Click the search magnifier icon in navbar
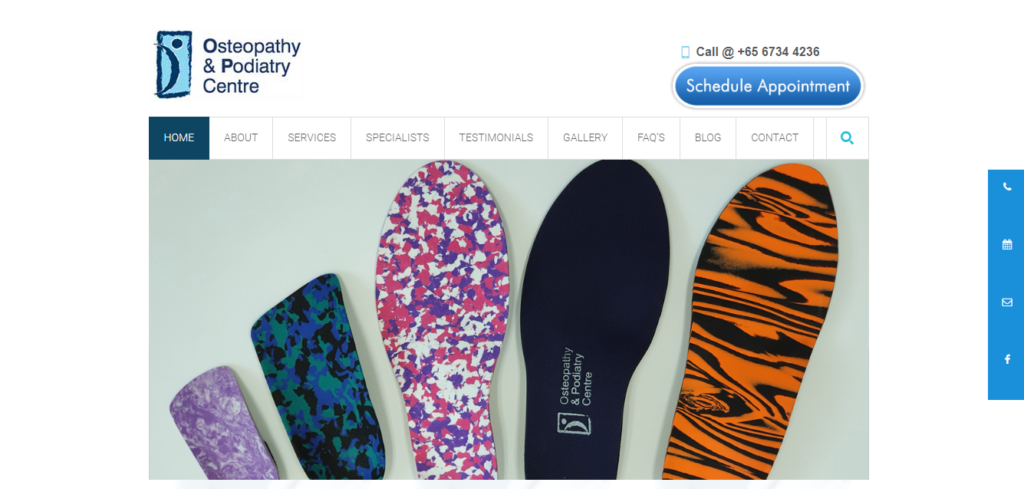This screenshot has width=1024, height=489. click(847, 138)
